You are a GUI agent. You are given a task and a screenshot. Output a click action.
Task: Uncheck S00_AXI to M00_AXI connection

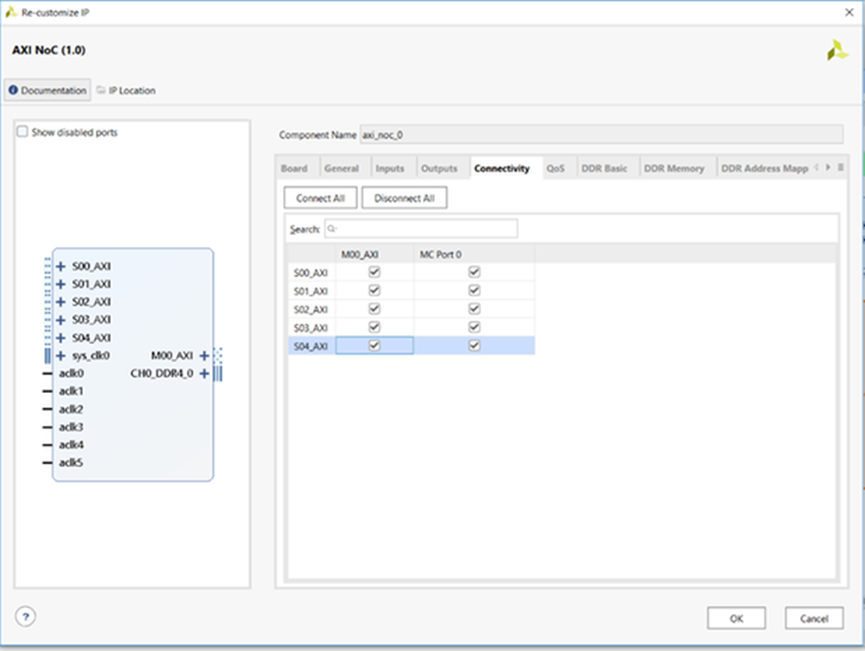[375, 272]
